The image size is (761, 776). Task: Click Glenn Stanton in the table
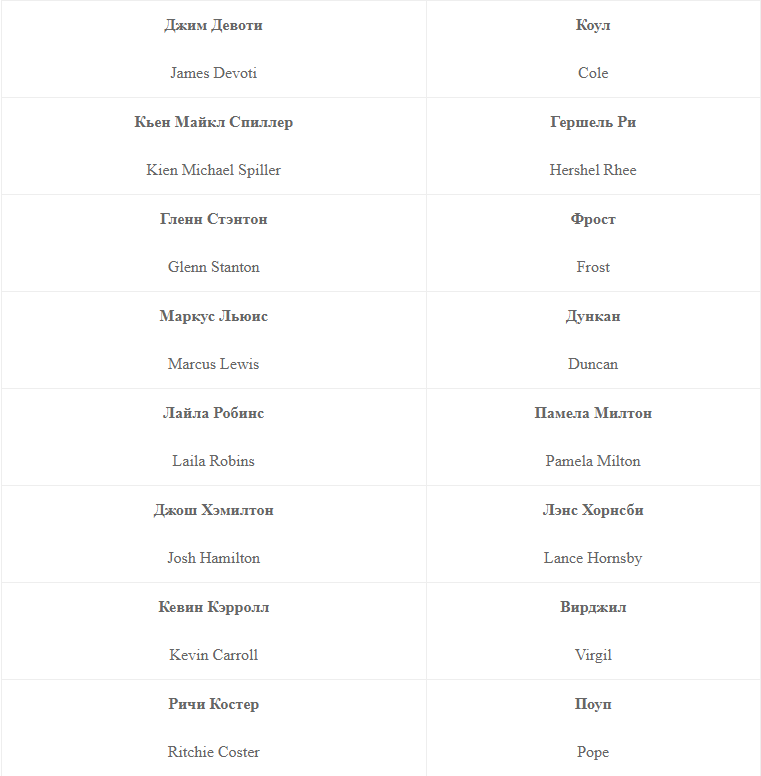pyautogui.click(x=213, y=267)
